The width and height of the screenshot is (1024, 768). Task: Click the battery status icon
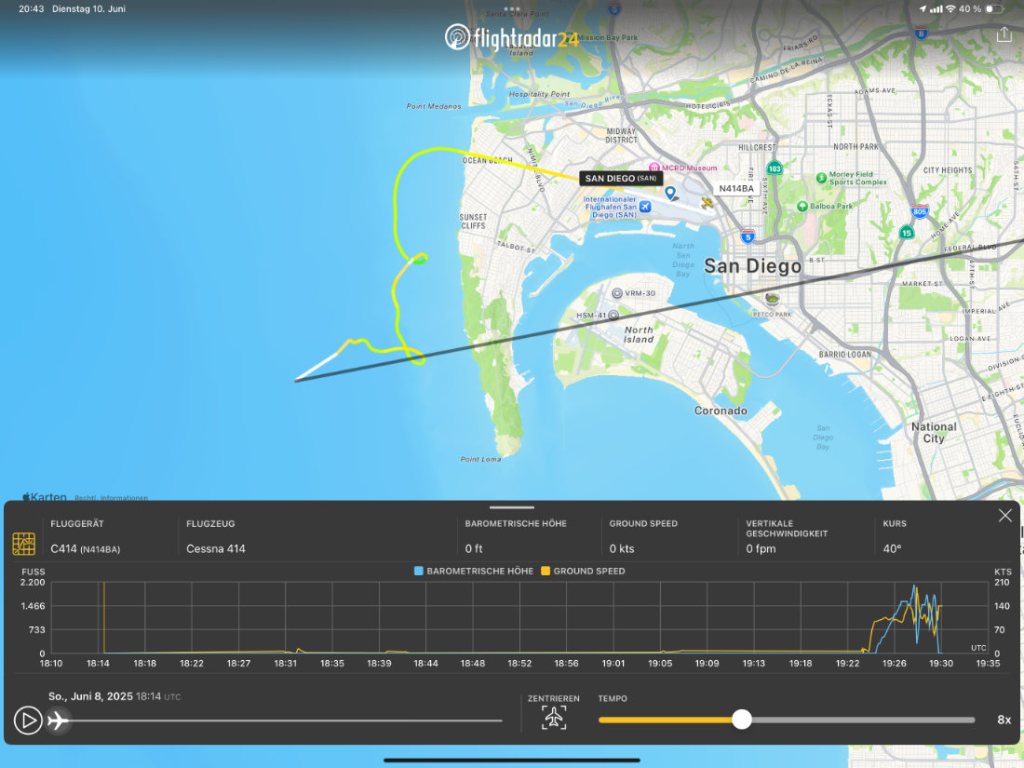[994, 8]
